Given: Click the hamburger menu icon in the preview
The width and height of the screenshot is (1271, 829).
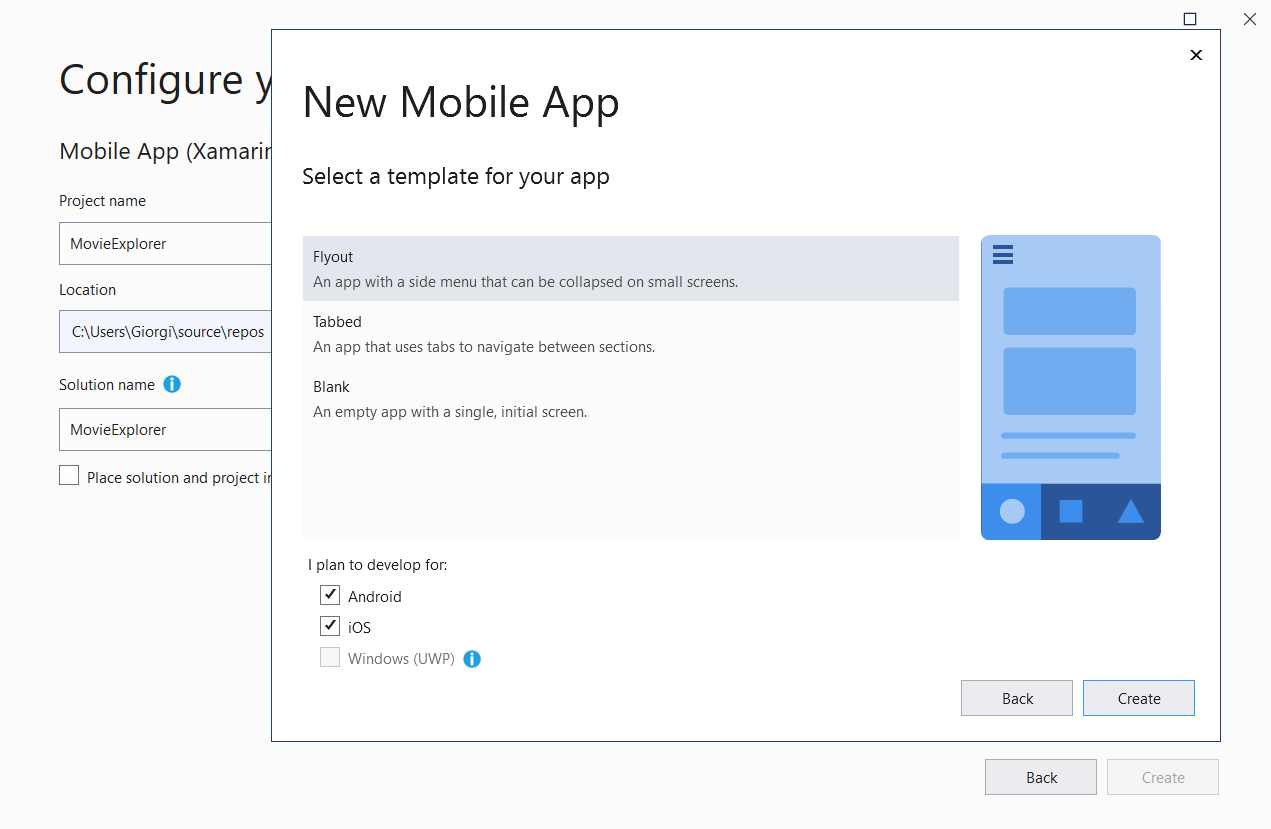Looking at the screenshot, I should pyautogui.click(x=1003, y=255).
